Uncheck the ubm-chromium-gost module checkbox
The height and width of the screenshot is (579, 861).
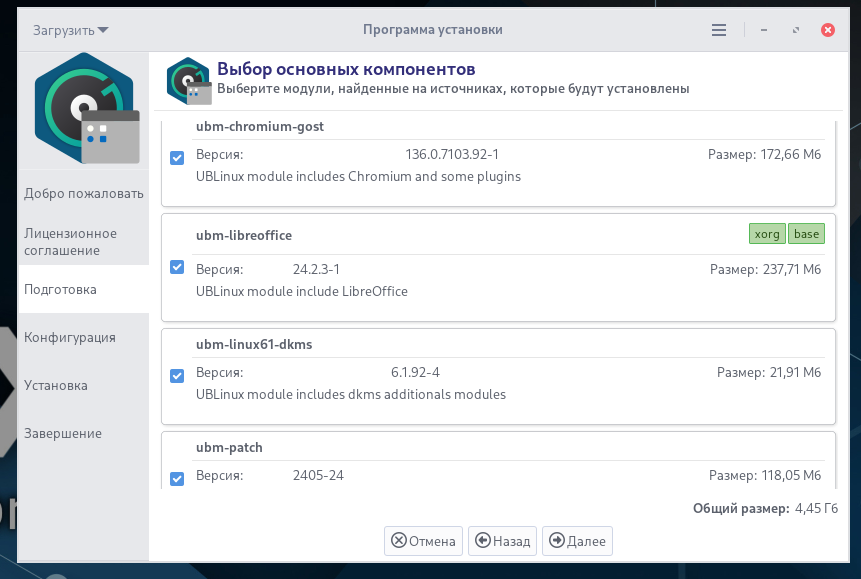pyautogui.click(x=177, y=158)
